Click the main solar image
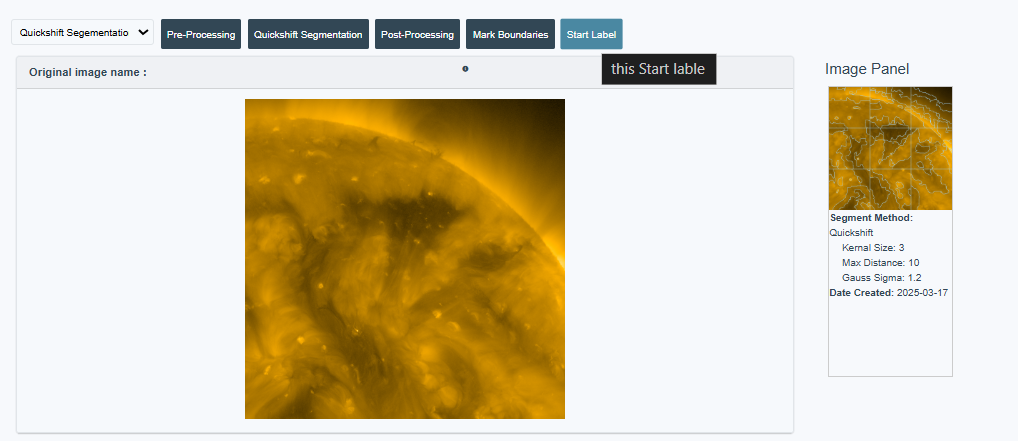1018x441 pixels. [x=404, y=258]
